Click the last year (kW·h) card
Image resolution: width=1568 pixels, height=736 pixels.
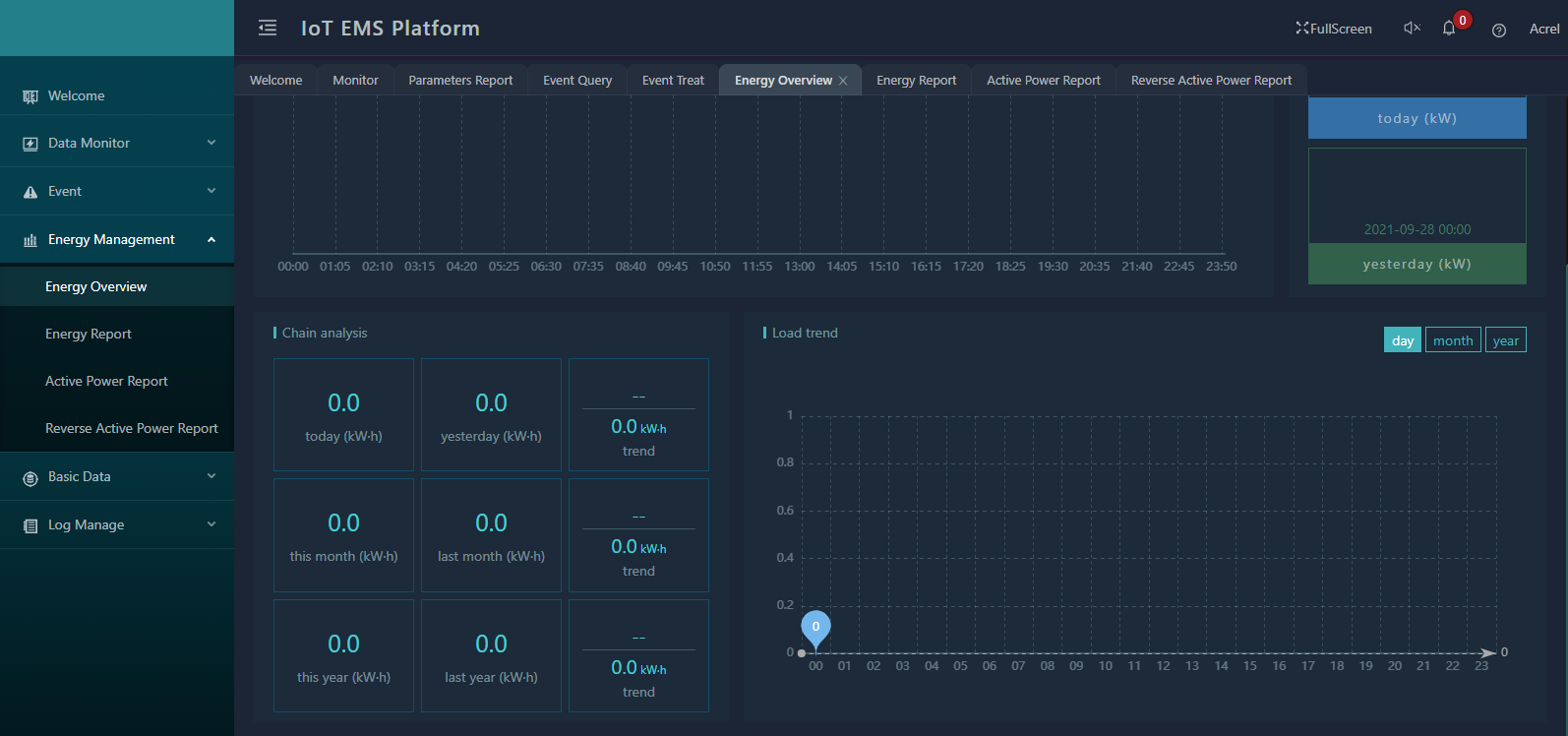pyautogui.click(x=491, y=655)
